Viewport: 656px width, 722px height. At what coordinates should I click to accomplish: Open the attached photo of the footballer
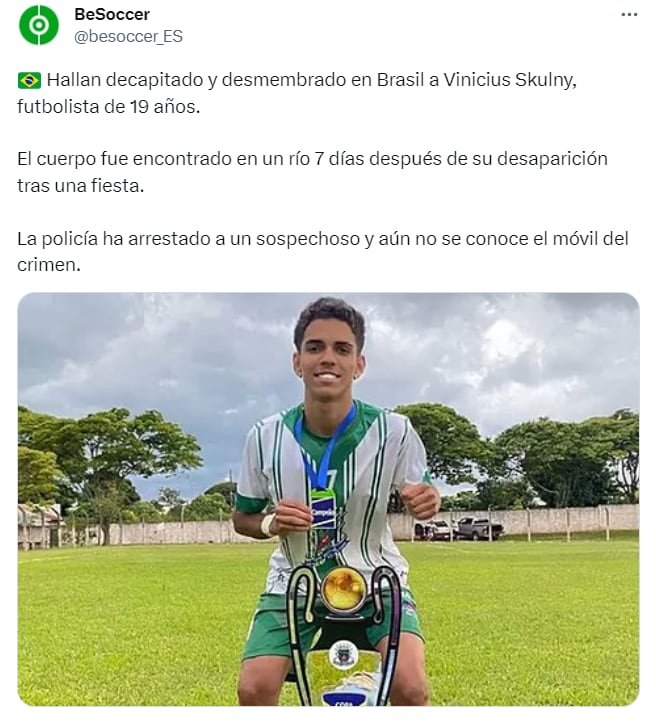click(x=328, y=499)
